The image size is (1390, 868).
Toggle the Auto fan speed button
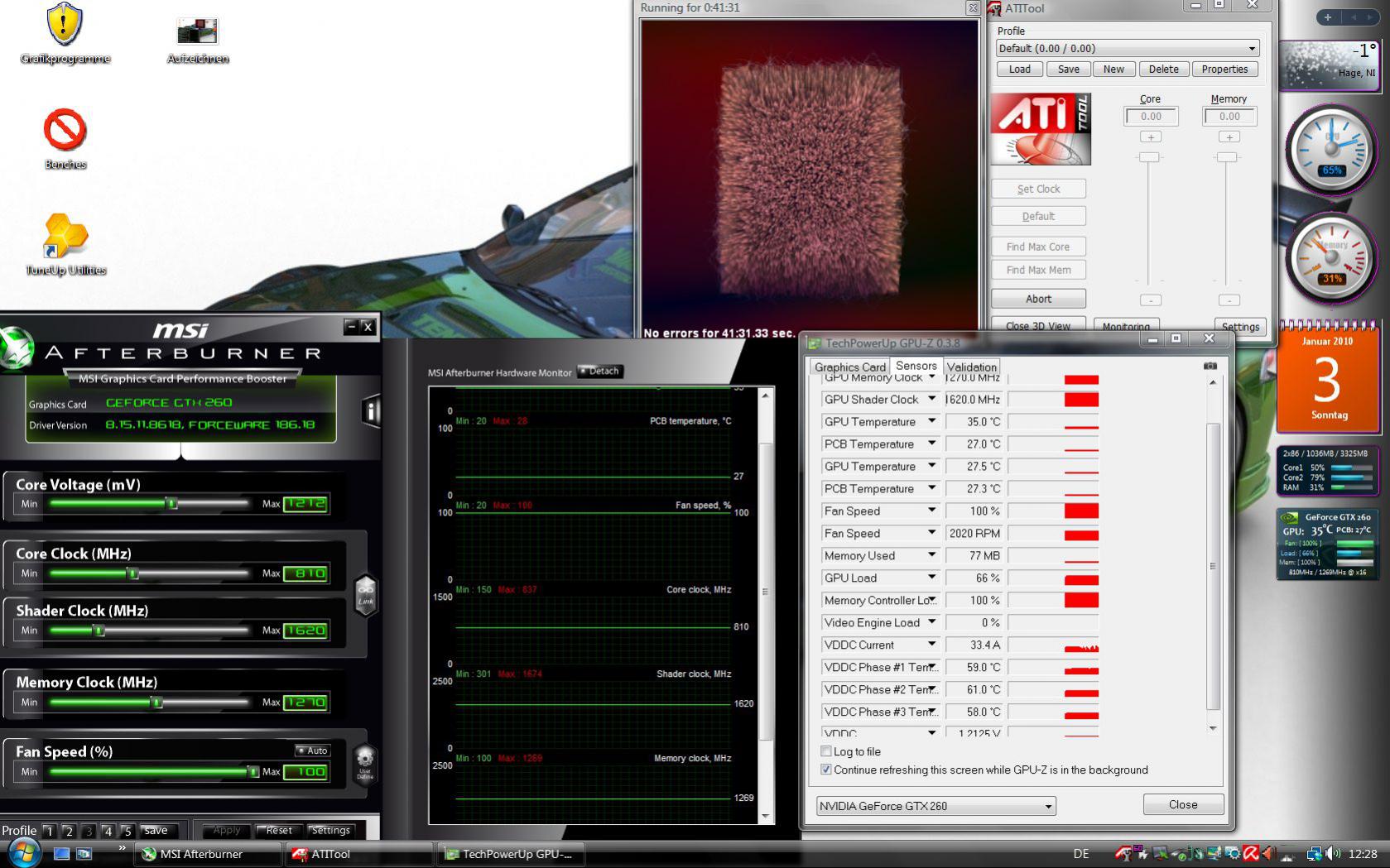313,751
